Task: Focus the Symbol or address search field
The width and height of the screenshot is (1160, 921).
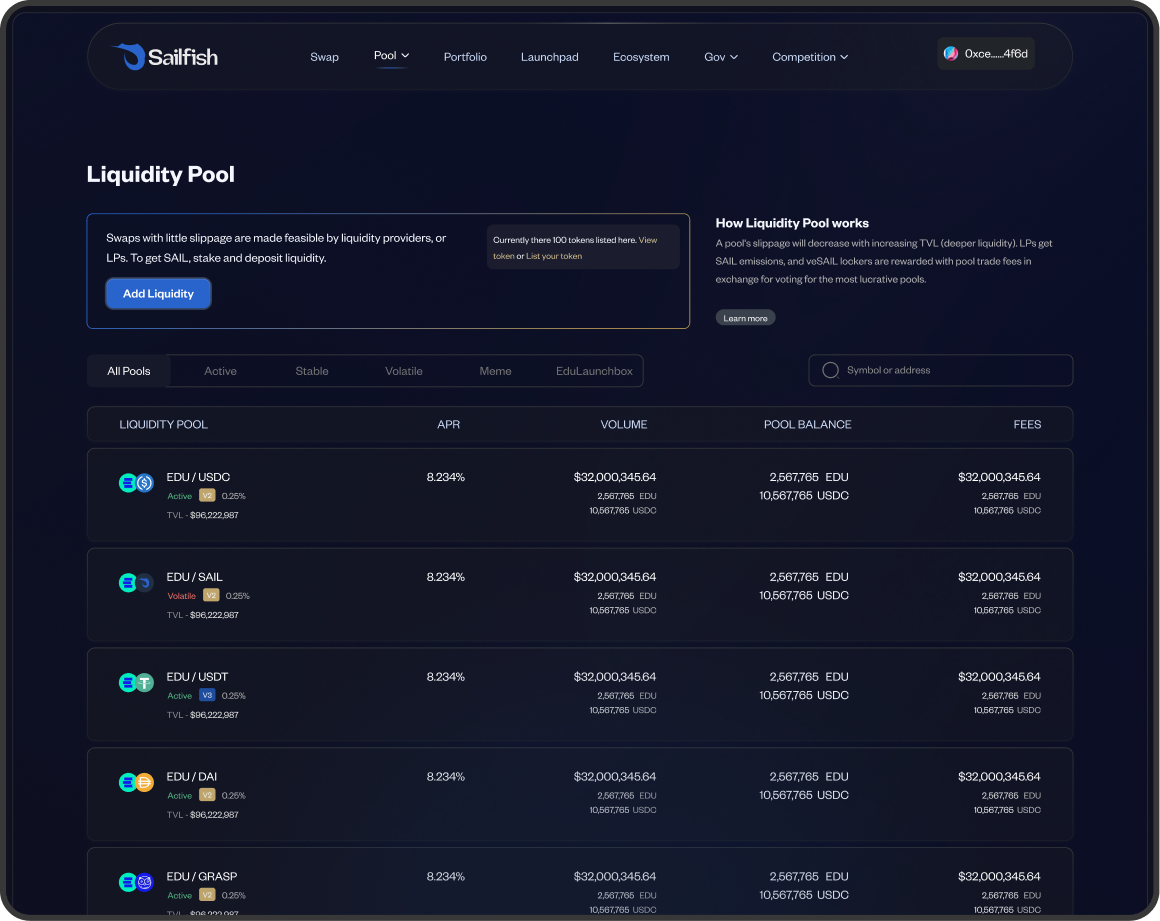Action: (x=950, y=370)
